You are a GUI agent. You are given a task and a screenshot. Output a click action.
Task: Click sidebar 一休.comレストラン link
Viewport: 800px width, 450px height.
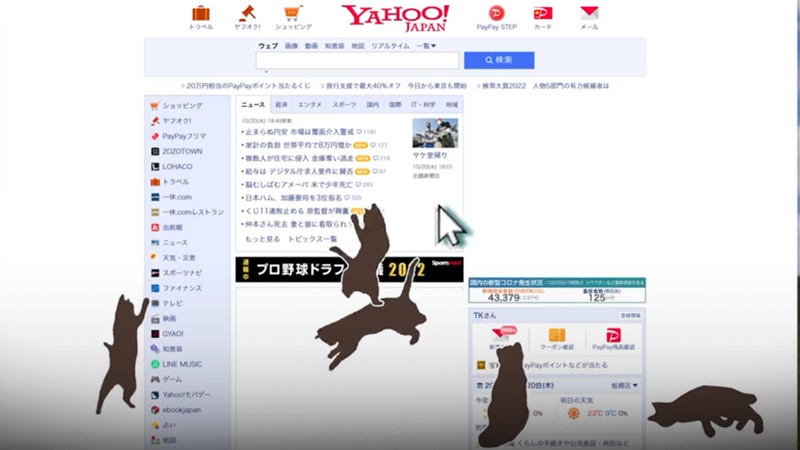point(193,212)
